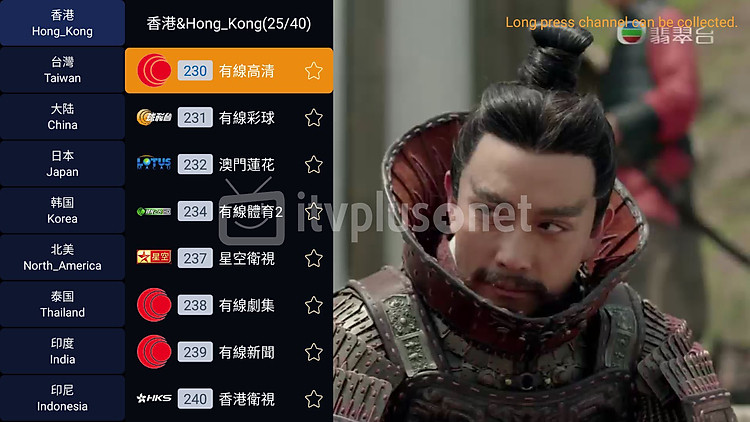Click the red logo of channel 230
This screenshot has width=750, height=422.
154,70
